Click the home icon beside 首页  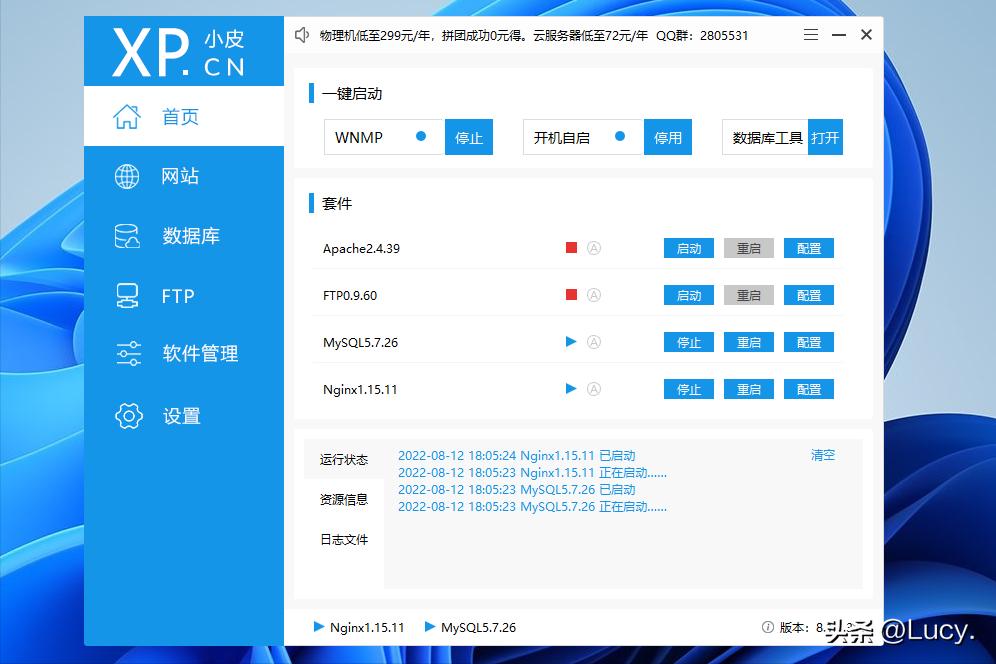click(126, 116)
